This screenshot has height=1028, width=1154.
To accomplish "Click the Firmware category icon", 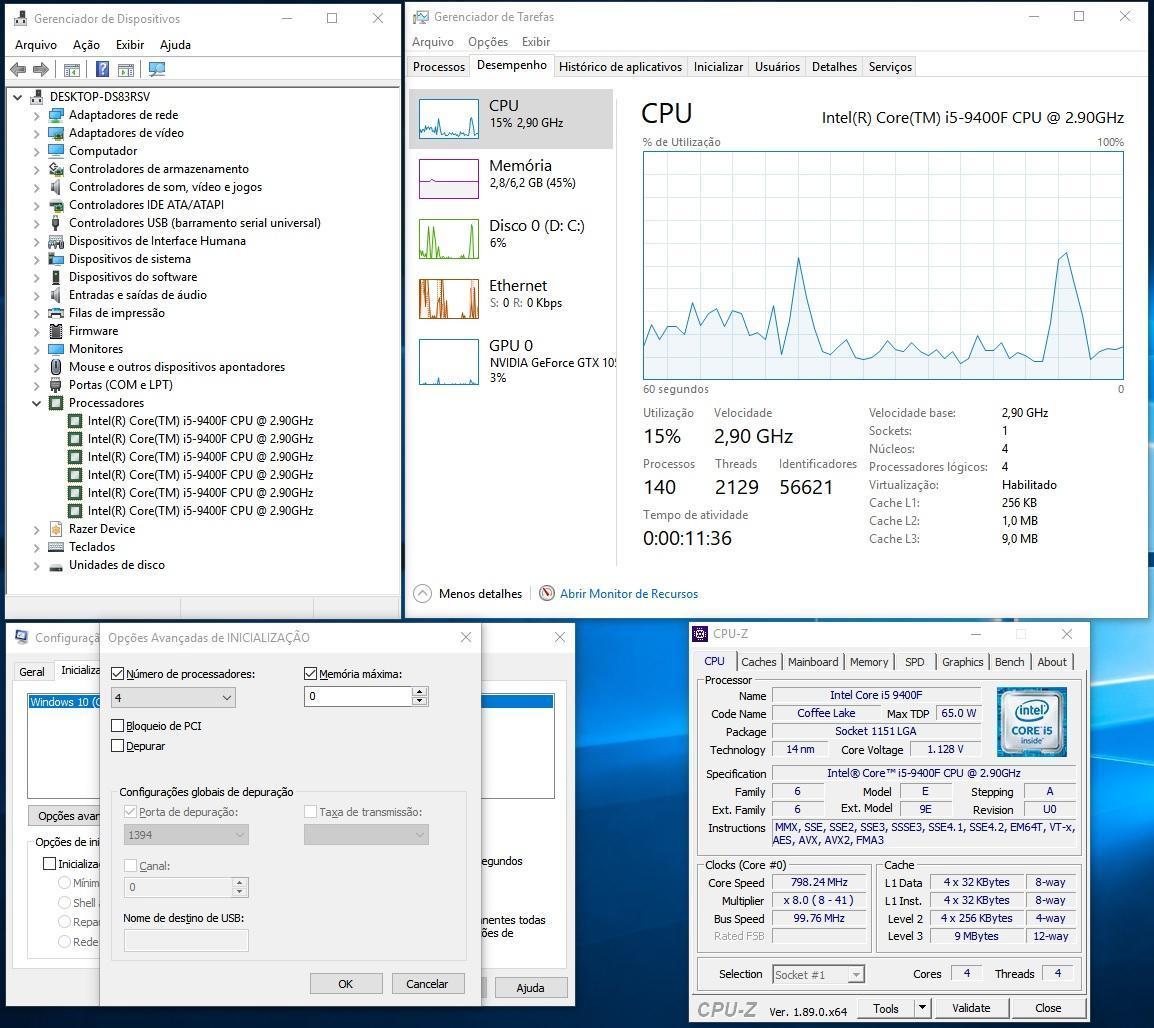I will point(56,331).
